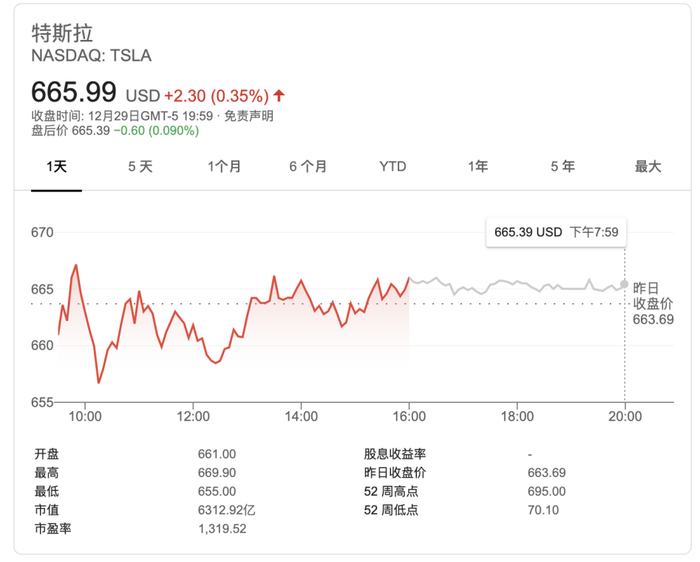Open the 1个月 time range tab

(x=224, y=167)
